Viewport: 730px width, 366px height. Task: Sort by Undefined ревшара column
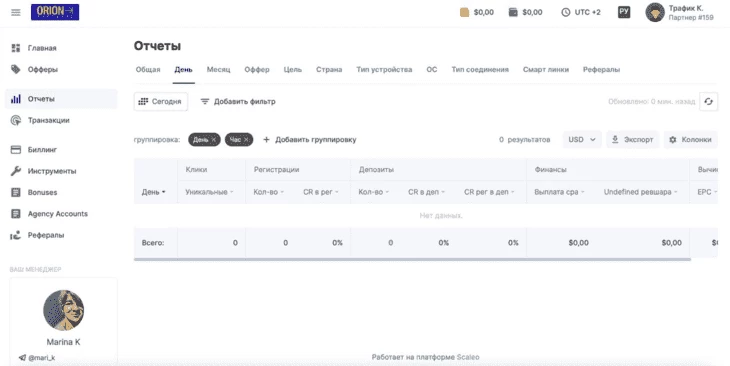[640, 192]
